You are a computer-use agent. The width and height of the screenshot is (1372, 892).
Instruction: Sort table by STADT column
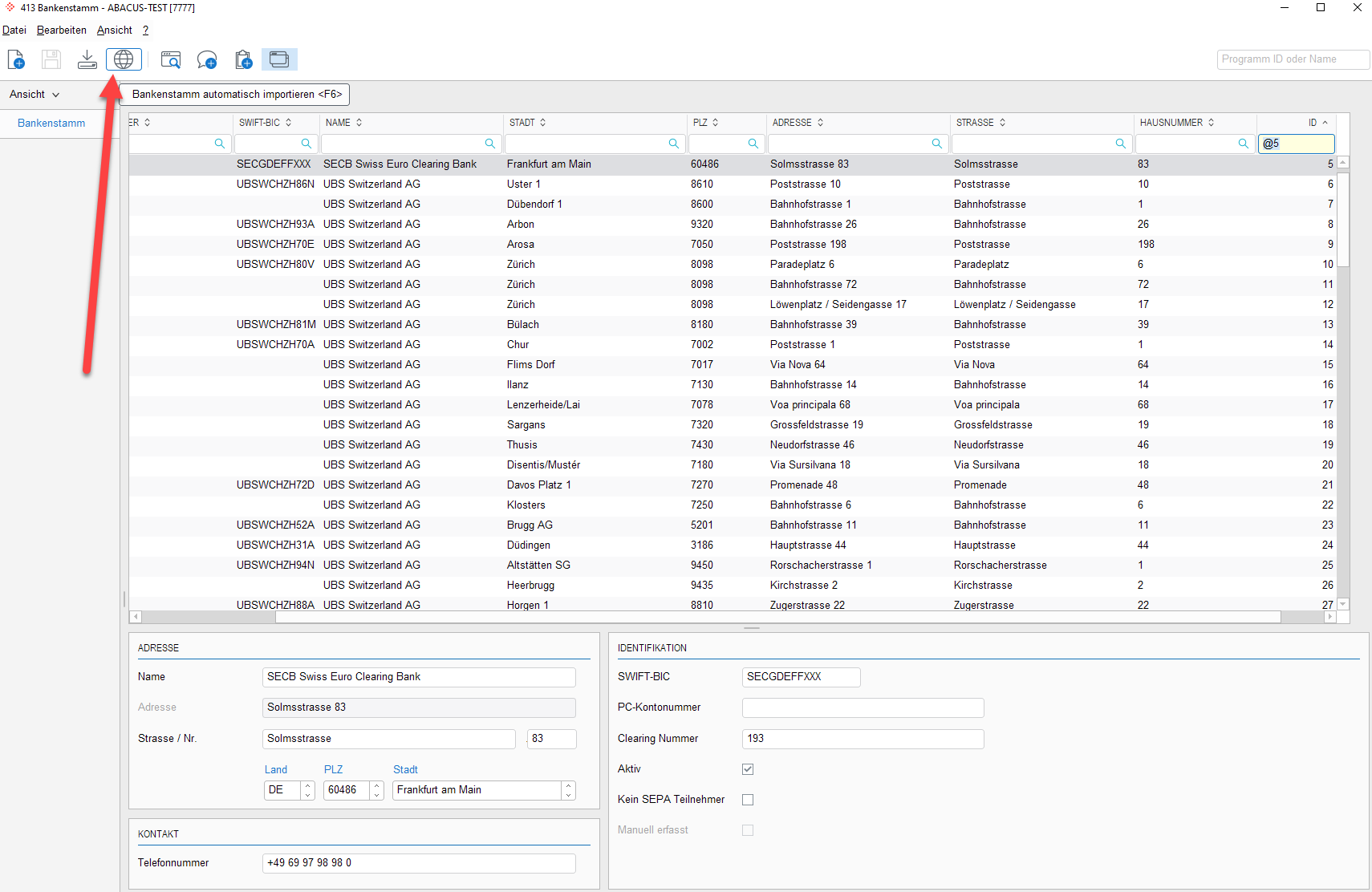(528, 123)
